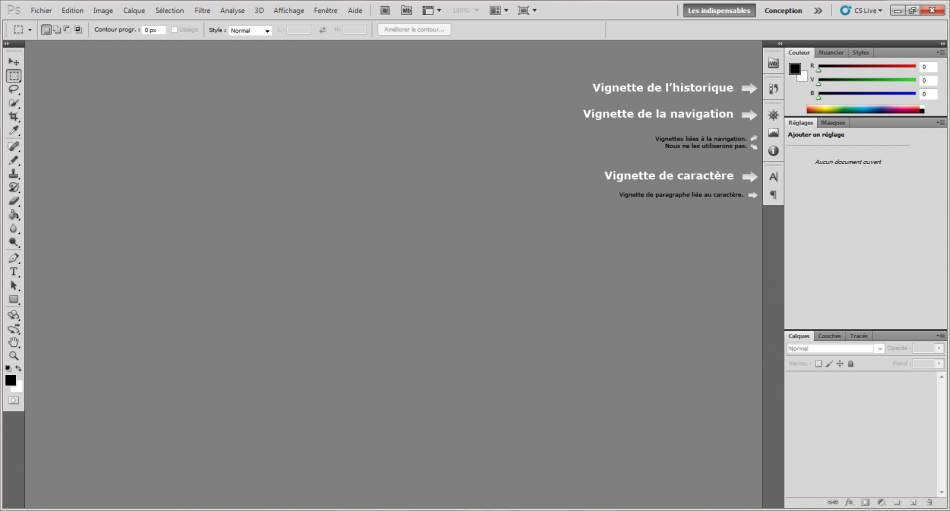Viewport: 950px width, 511px height.
Task: Toggle the Lissage checkbox
Action: point(174,30)
